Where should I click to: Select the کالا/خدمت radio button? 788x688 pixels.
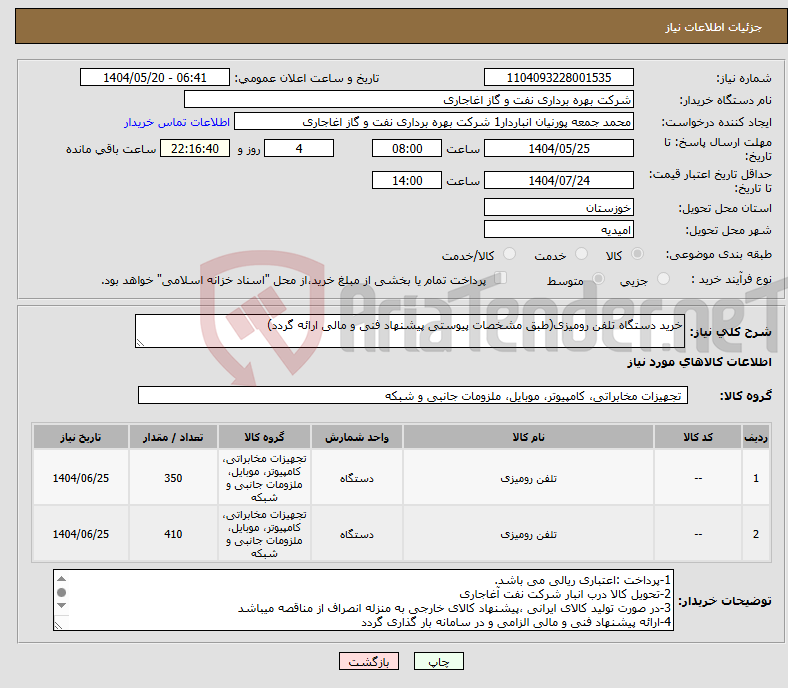509,254
